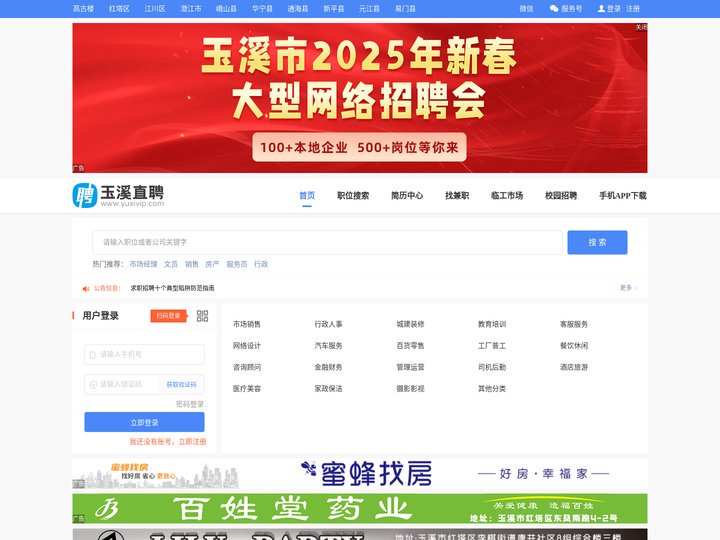Open the 简历中心 menu item
Viewport: 720px width, 540px height.
[x=407, y=196]
